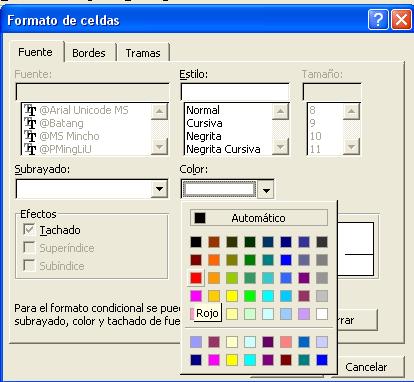Switch to the Tramas tab
This screenshot has width=414, height=382.
point(143,53)
